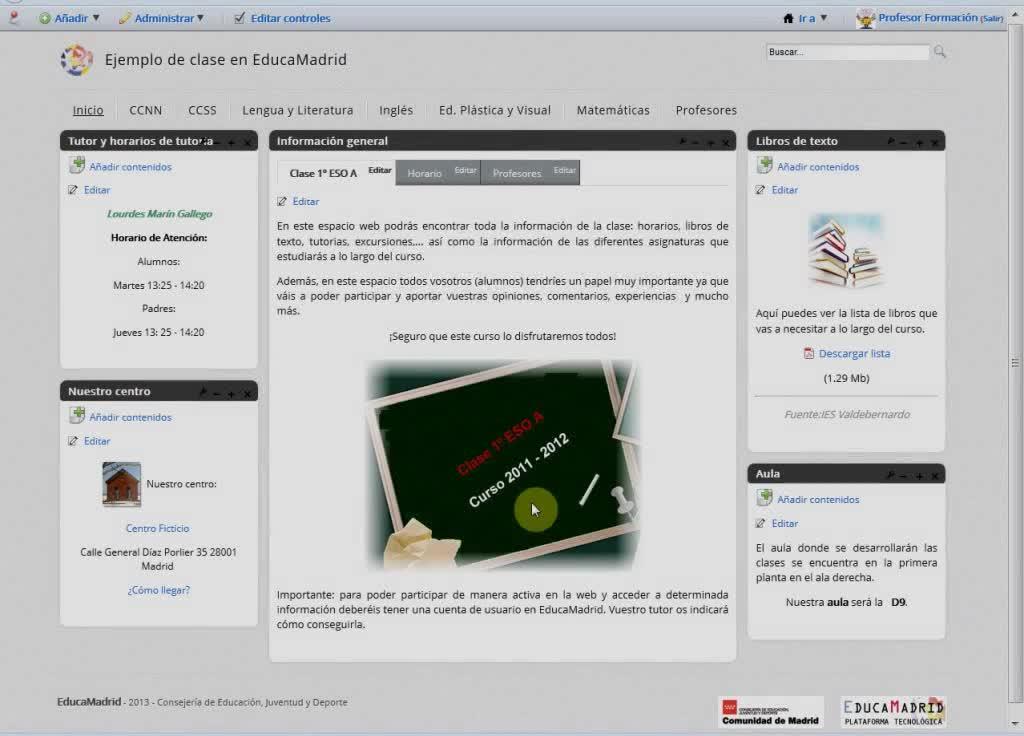Minimize the Libros de texto panel
Image resolution: width=1024 pixels, height=736 pixels.
904,142
